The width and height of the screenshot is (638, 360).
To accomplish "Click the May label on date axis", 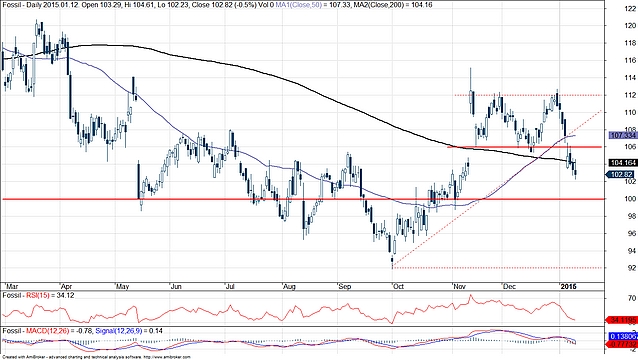I will click(122, 286).
